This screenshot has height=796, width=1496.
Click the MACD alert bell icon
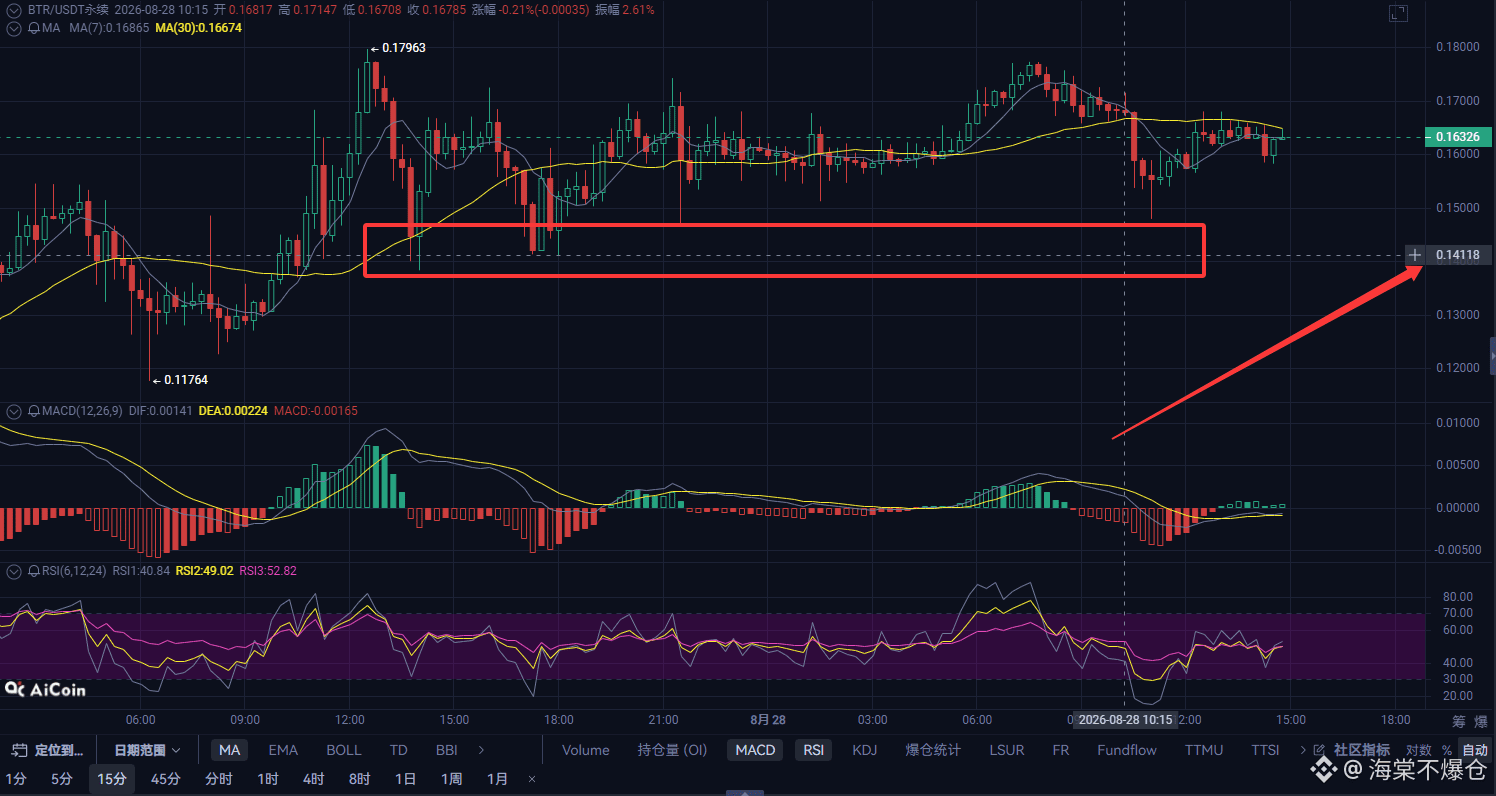[x=34, y=411]
